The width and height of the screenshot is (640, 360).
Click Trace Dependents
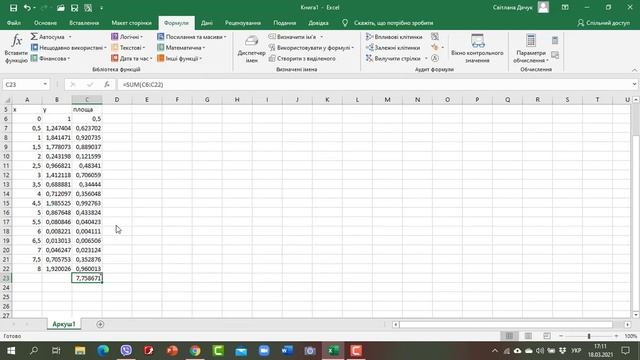(x=393, y=48)
